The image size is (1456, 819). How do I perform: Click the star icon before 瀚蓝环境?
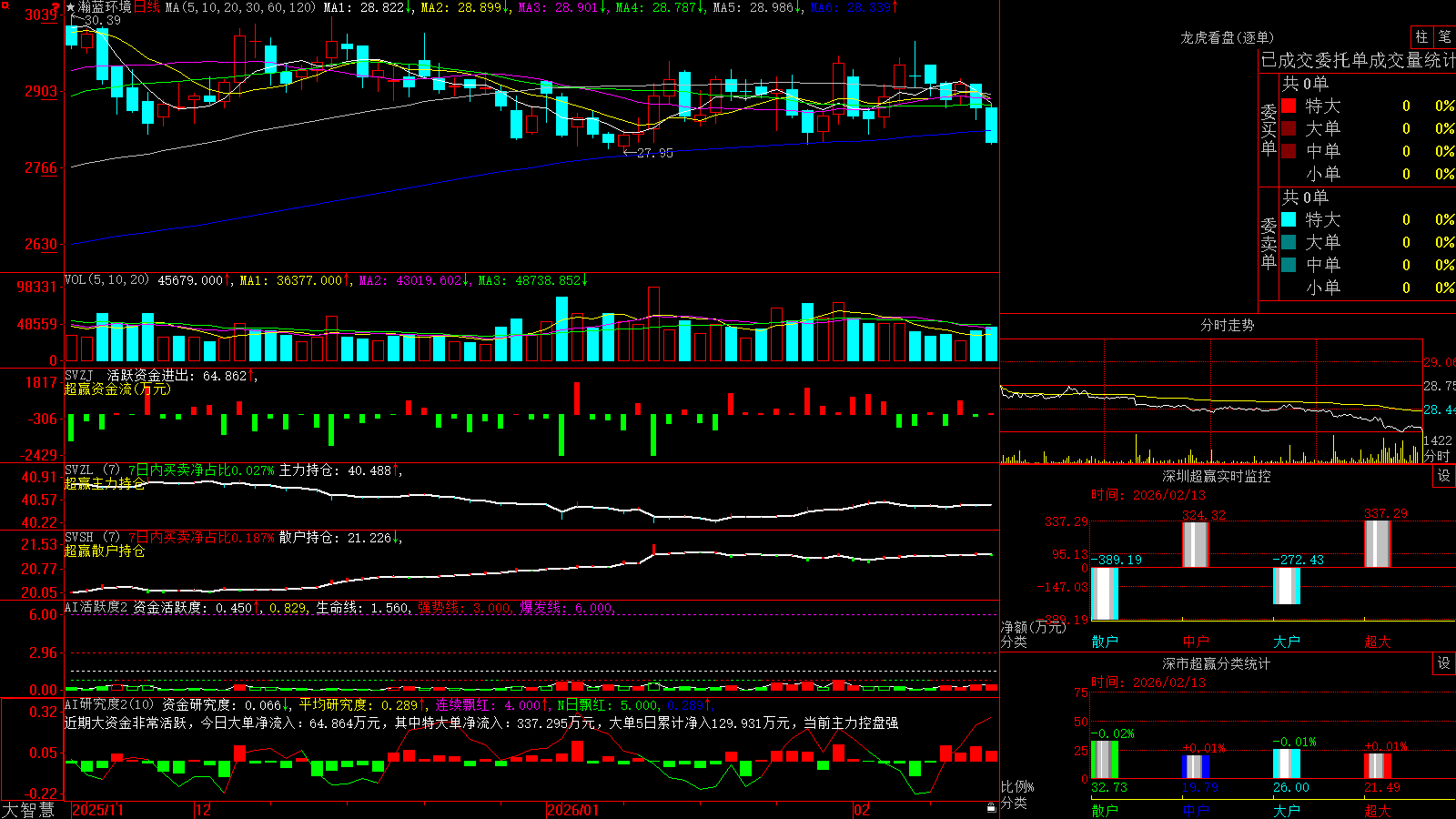[70, 7]
